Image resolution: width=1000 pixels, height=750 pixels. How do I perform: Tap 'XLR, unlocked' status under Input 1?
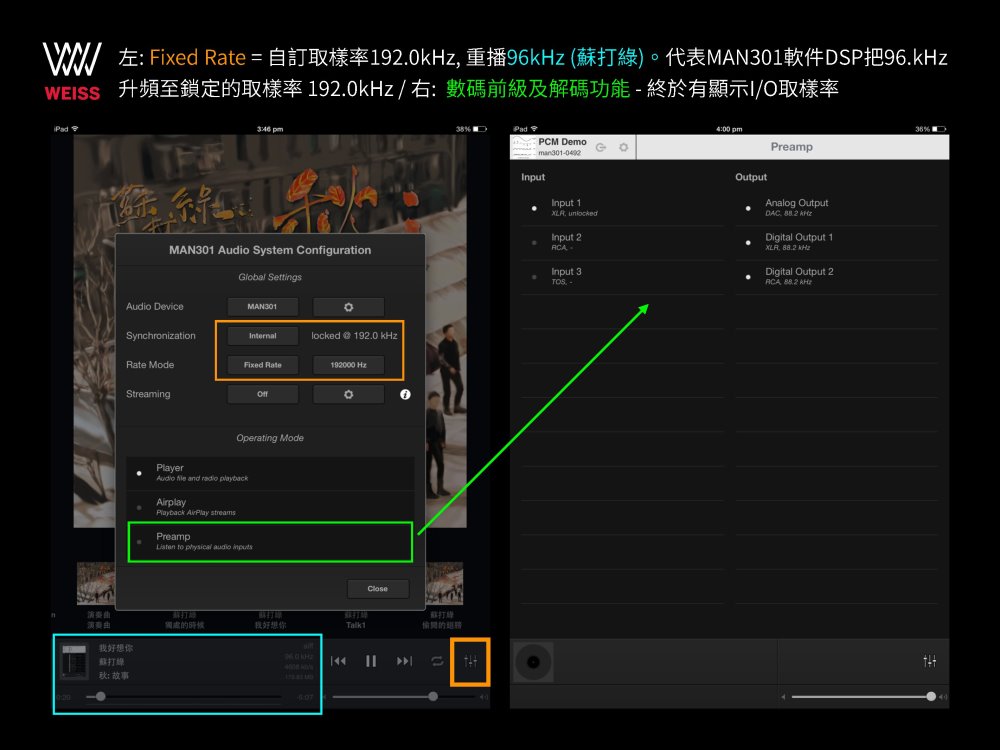coord(574,214)
